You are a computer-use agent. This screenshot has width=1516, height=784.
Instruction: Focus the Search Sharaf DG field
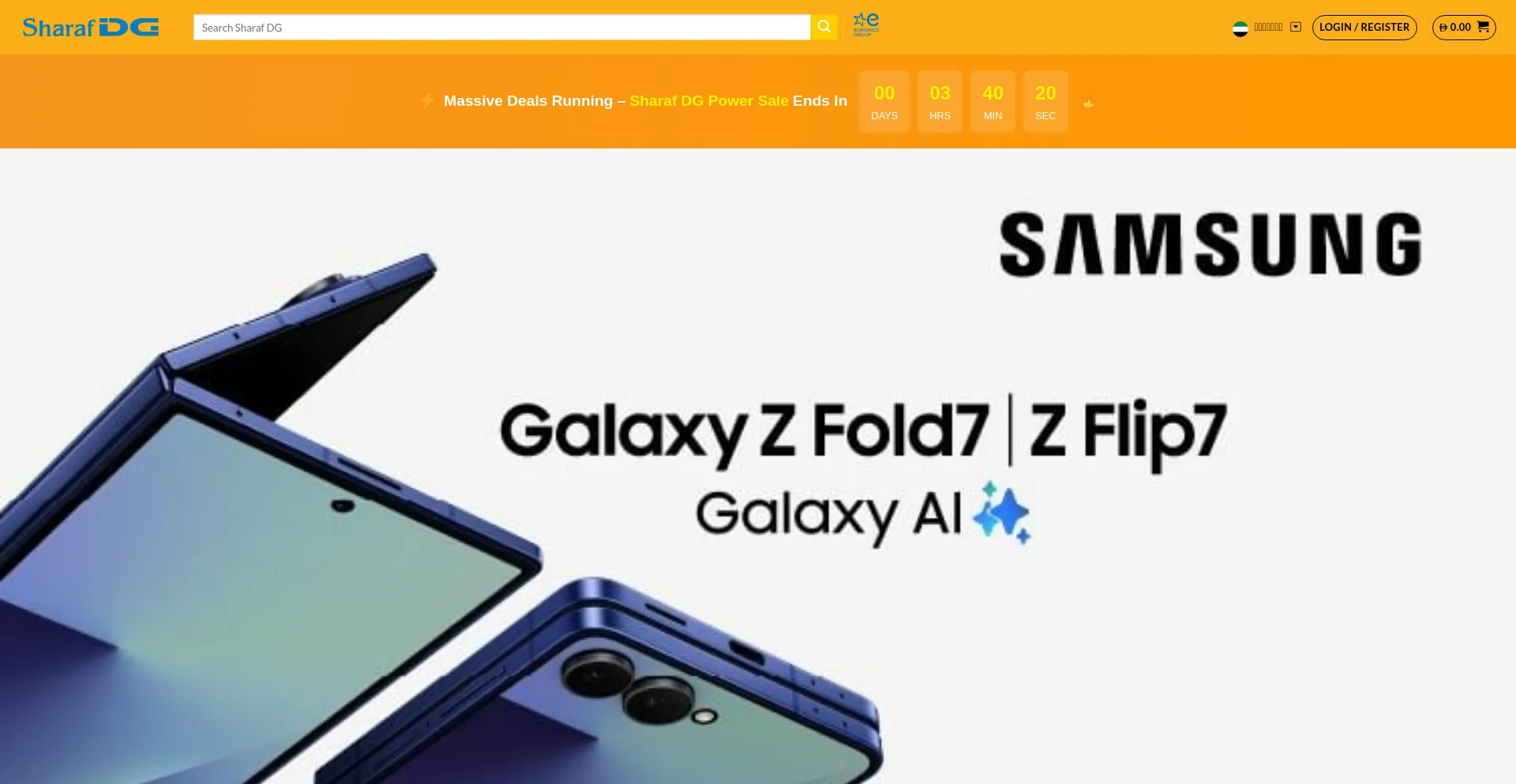click(x=502, y=27)
